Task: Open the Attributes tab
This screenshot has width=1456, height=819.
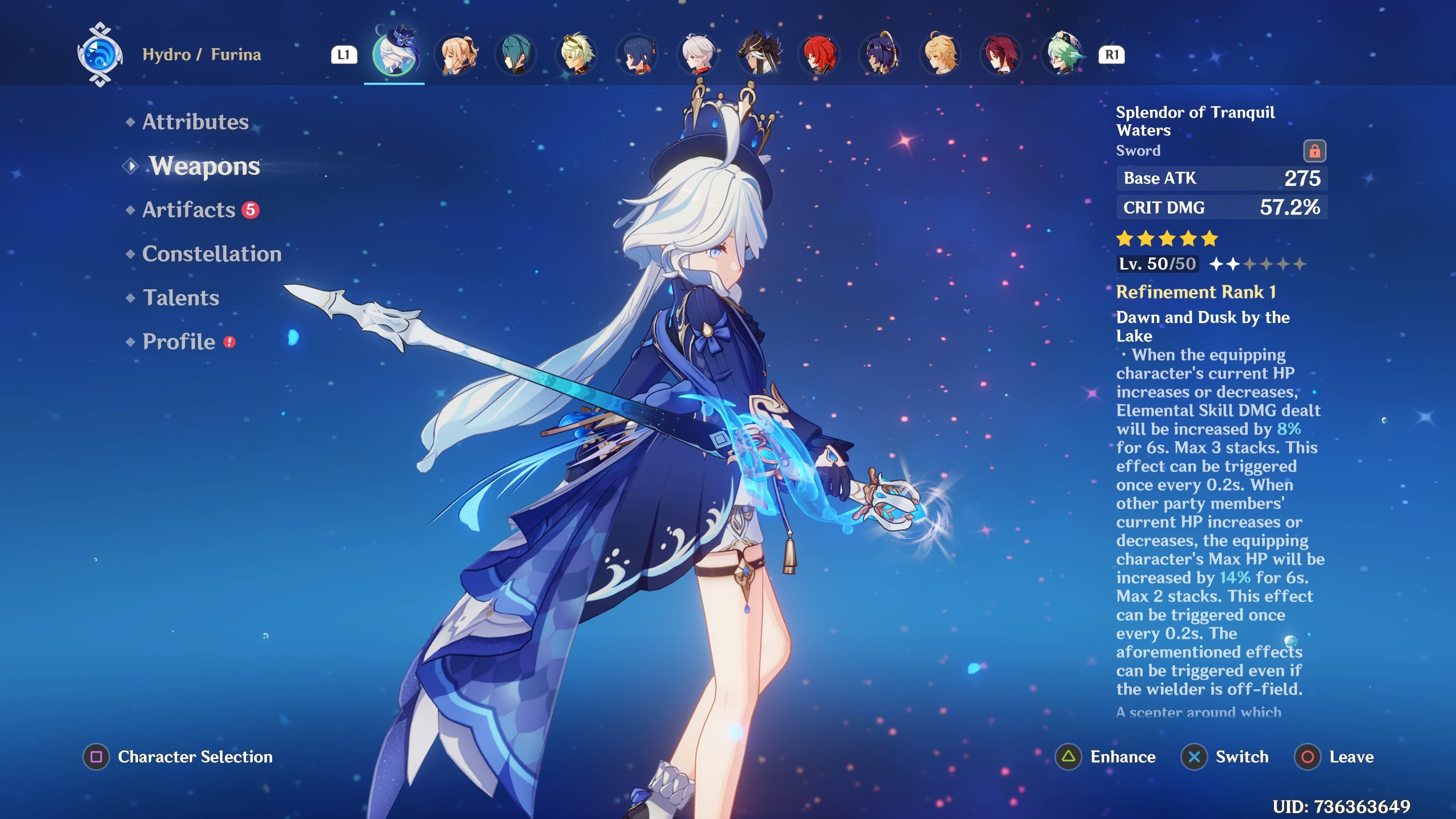Action: [195, 122]
